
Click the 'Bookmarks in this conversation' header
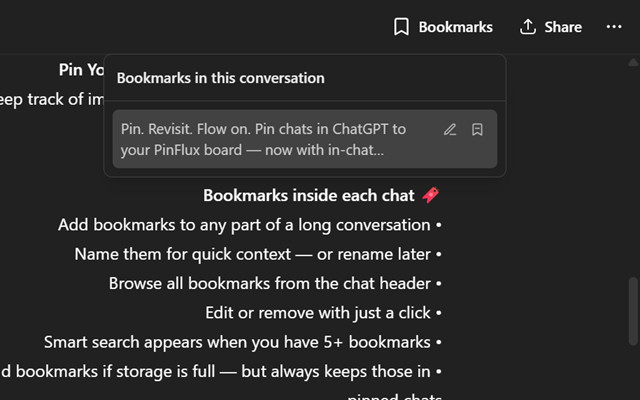[220, 78]
